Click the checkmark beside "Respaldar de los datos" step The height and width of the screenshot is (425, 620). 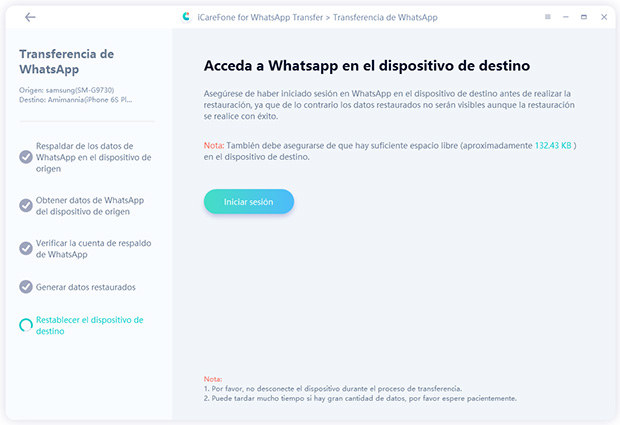tap(26, 157)
